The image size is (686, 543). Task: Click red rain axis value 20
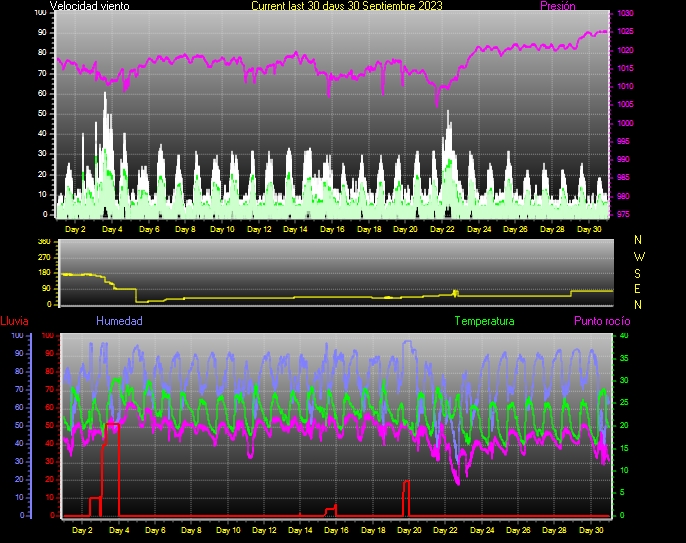pyautogui.click(x=49, y=480)
